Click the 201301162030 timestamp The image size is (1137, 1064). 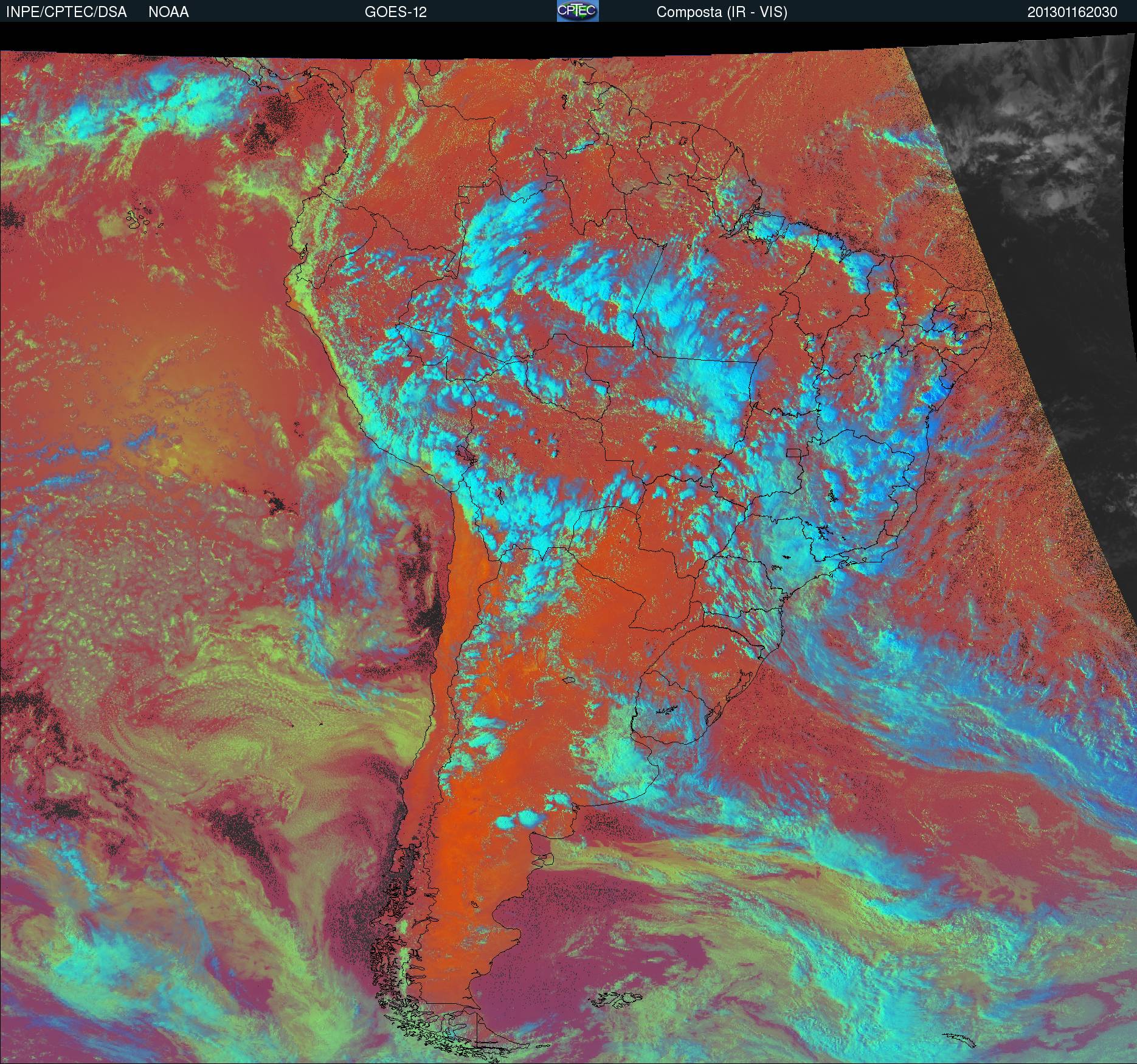pyautogui.click(x=1073, y=12)
